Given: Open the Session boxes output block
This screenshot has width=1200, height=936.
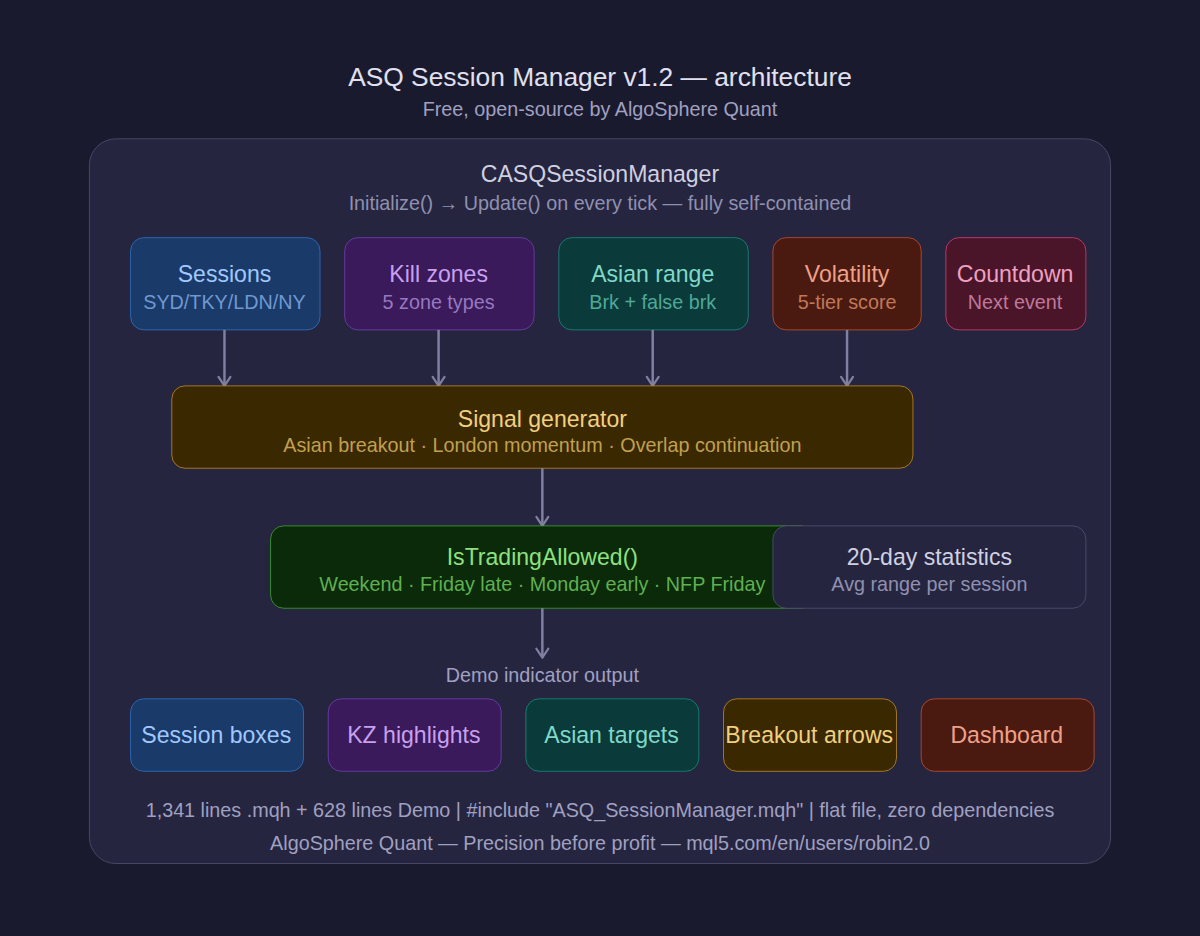Looking at the screenshot, I should pos(216,735).
